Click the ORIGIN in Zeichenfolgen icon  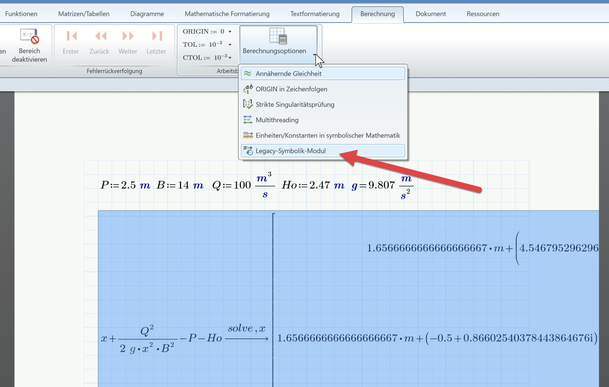247,89
